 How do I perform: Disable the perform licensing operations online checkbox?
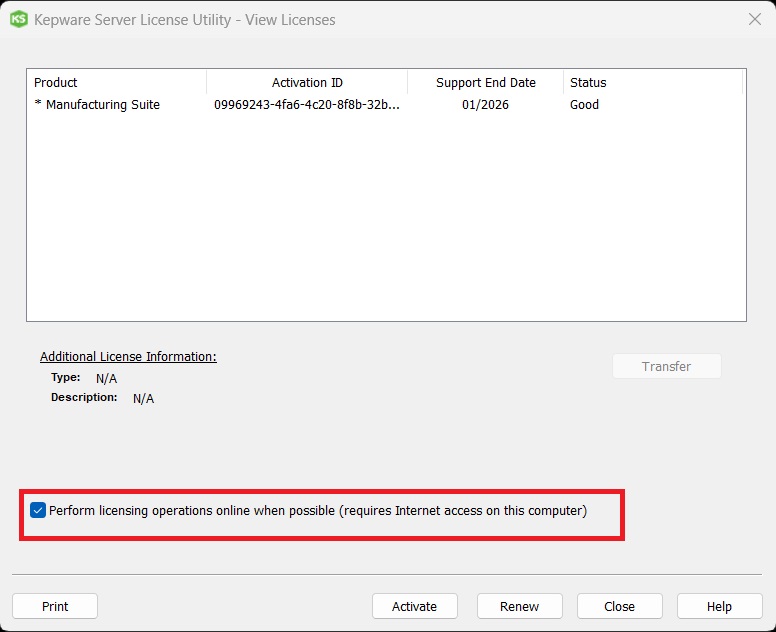[x=38, y=510]
